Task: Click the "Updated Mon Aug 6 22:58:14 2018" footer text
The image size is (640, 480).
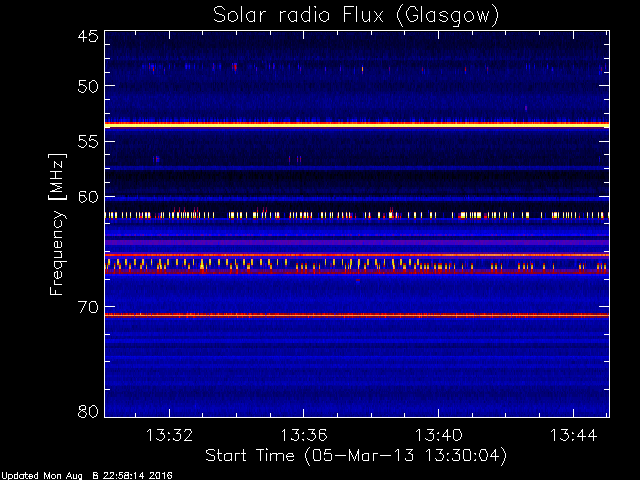Action: point(87,476)
